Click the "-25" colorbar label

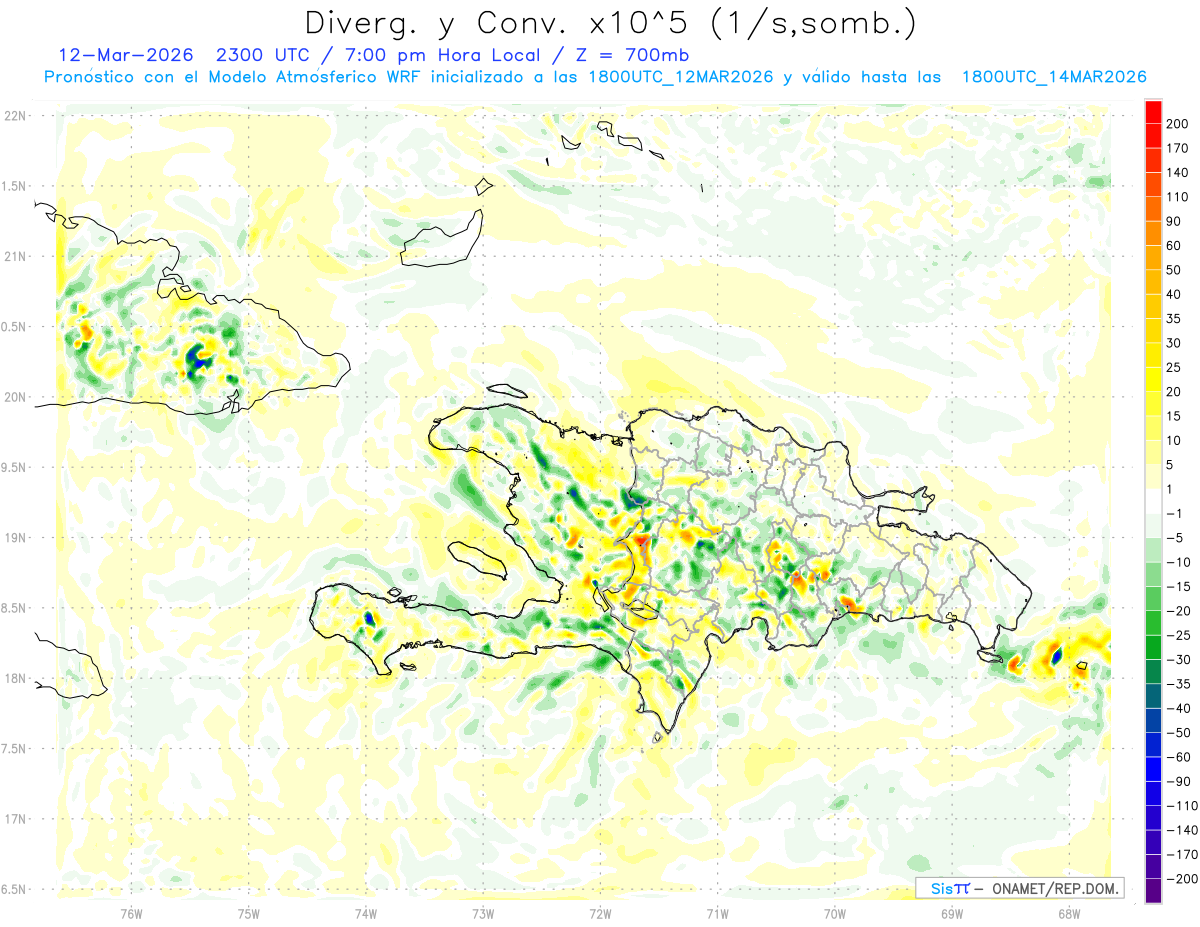[x=1178, y=635]
